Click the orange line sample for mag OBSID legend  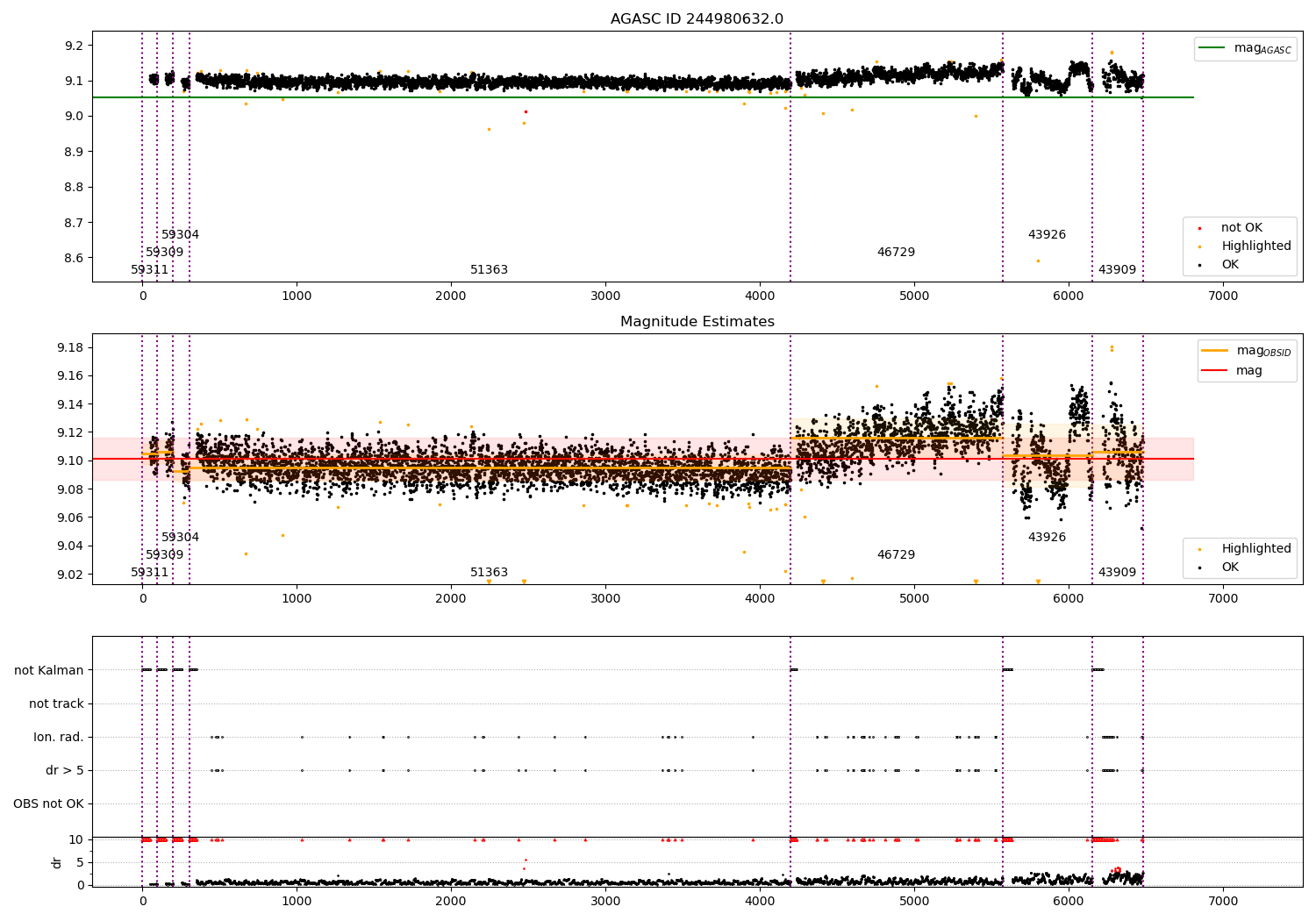point(1215,351)
